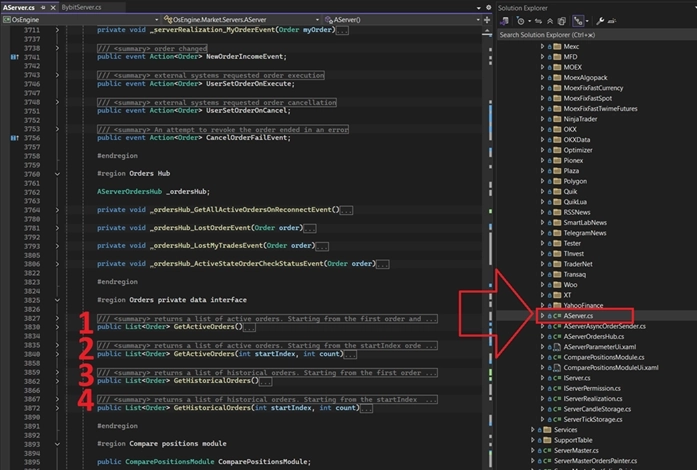Switch to the BybitServer.cs tab

[83, 6]
